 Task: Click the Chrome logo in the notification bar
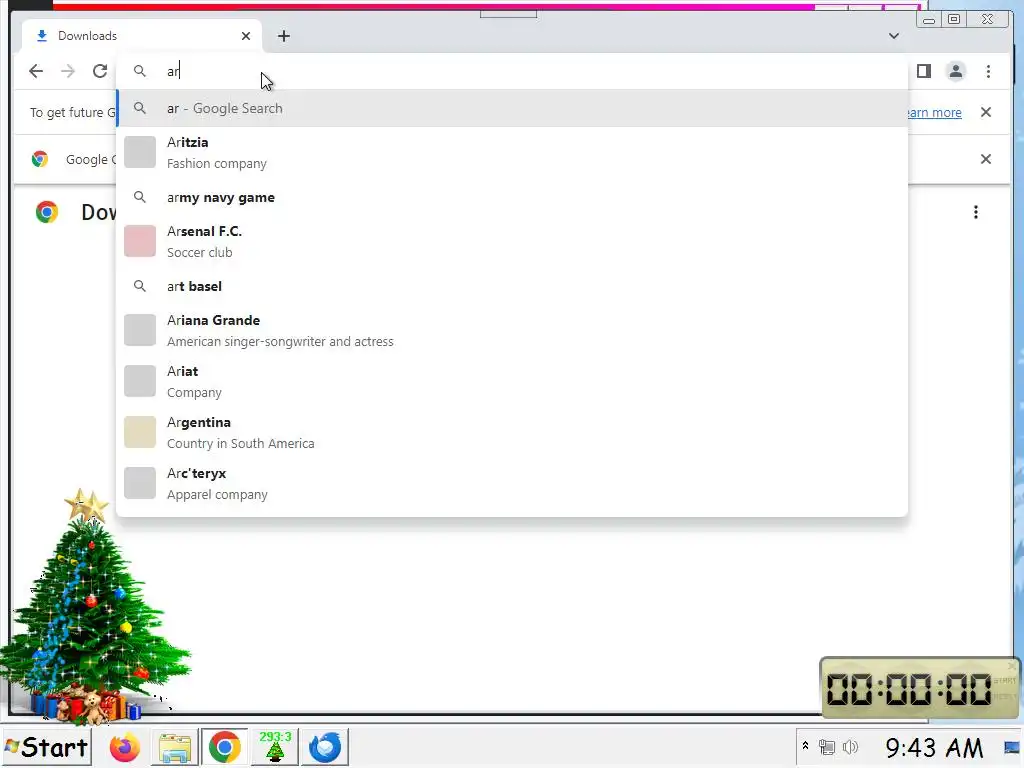coord(40,159)
